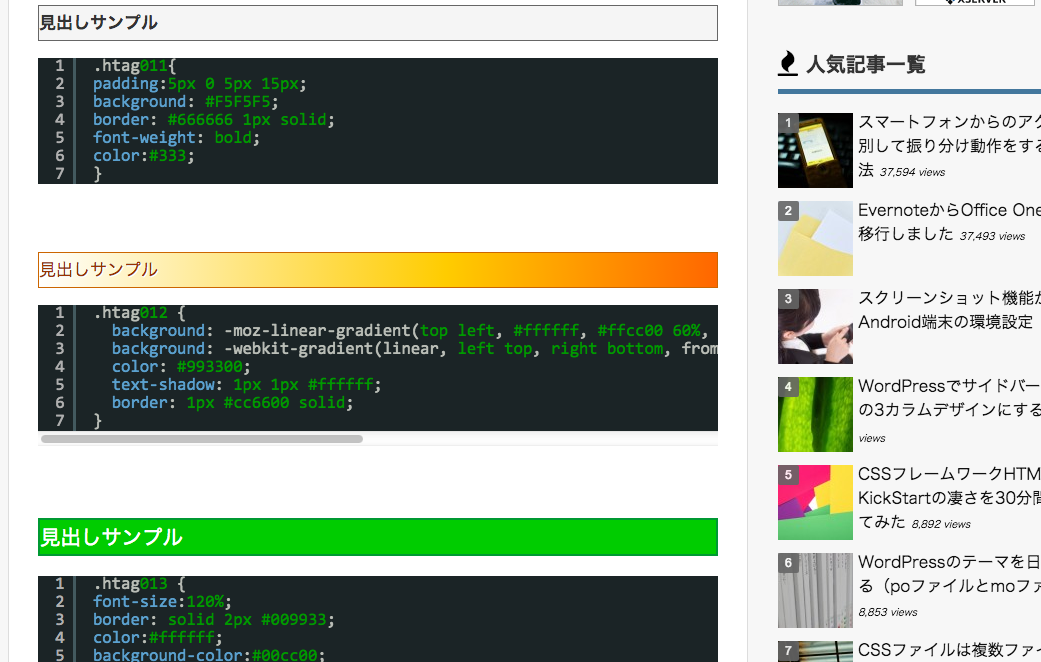
Task: Click the background-color:#00cc00 code line
Action: [208, 655]
